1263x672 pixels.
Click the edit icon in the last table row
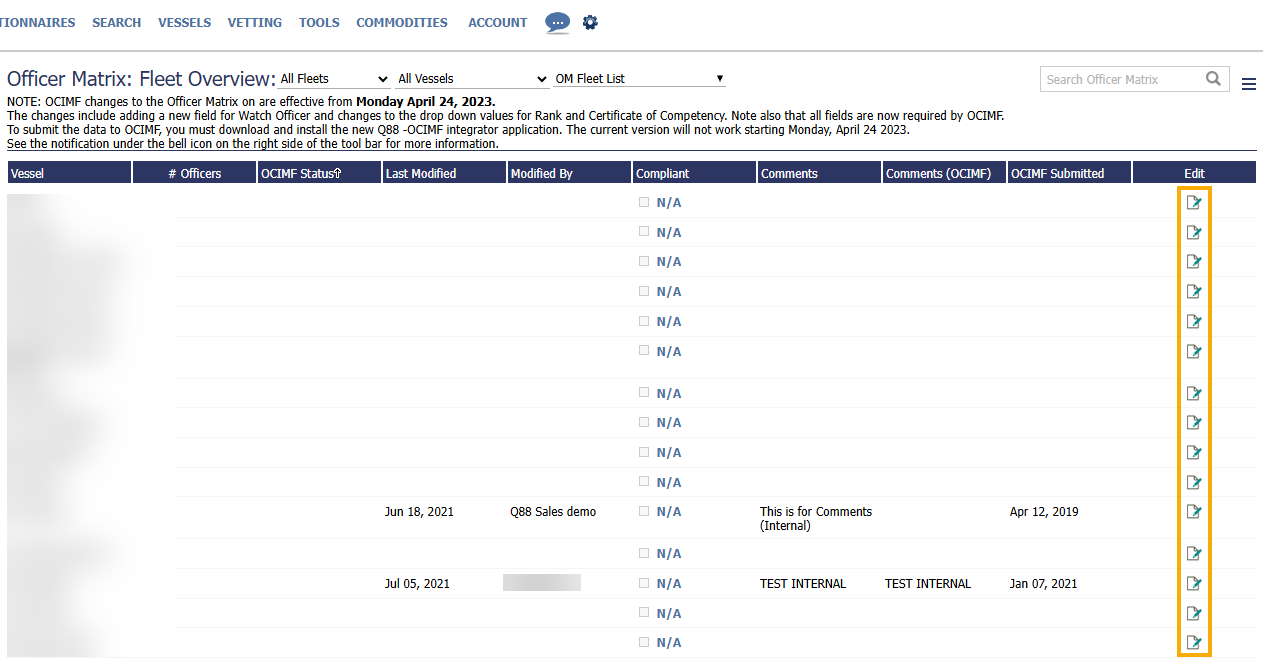(x=1193, y=643)
